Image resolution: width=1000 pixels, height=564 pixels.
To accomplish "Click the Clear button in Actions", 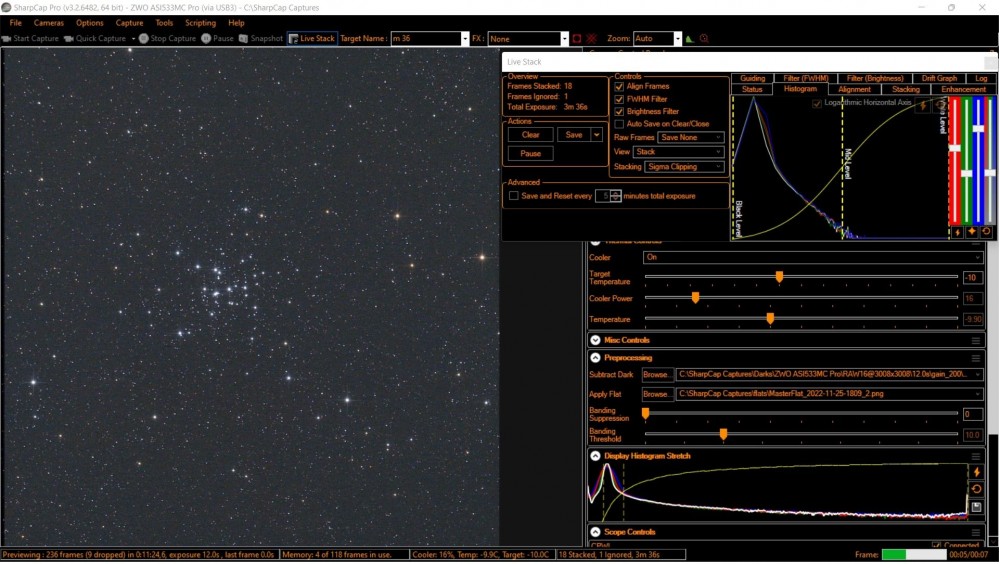I will tap(531, 135).
